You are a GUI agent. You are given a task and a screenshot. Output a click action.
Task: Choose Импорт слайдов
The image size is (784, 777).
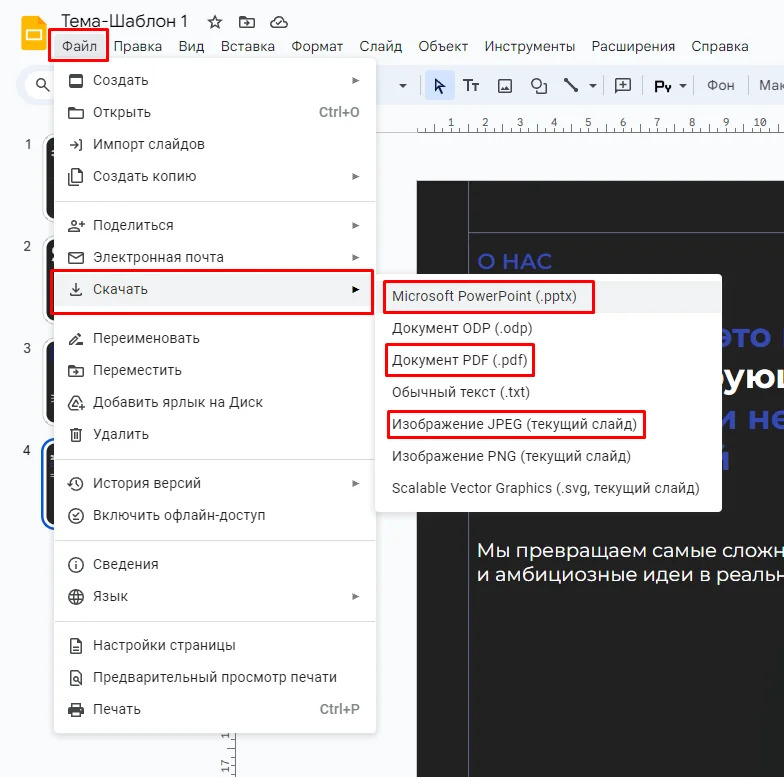tap(214, 144)
